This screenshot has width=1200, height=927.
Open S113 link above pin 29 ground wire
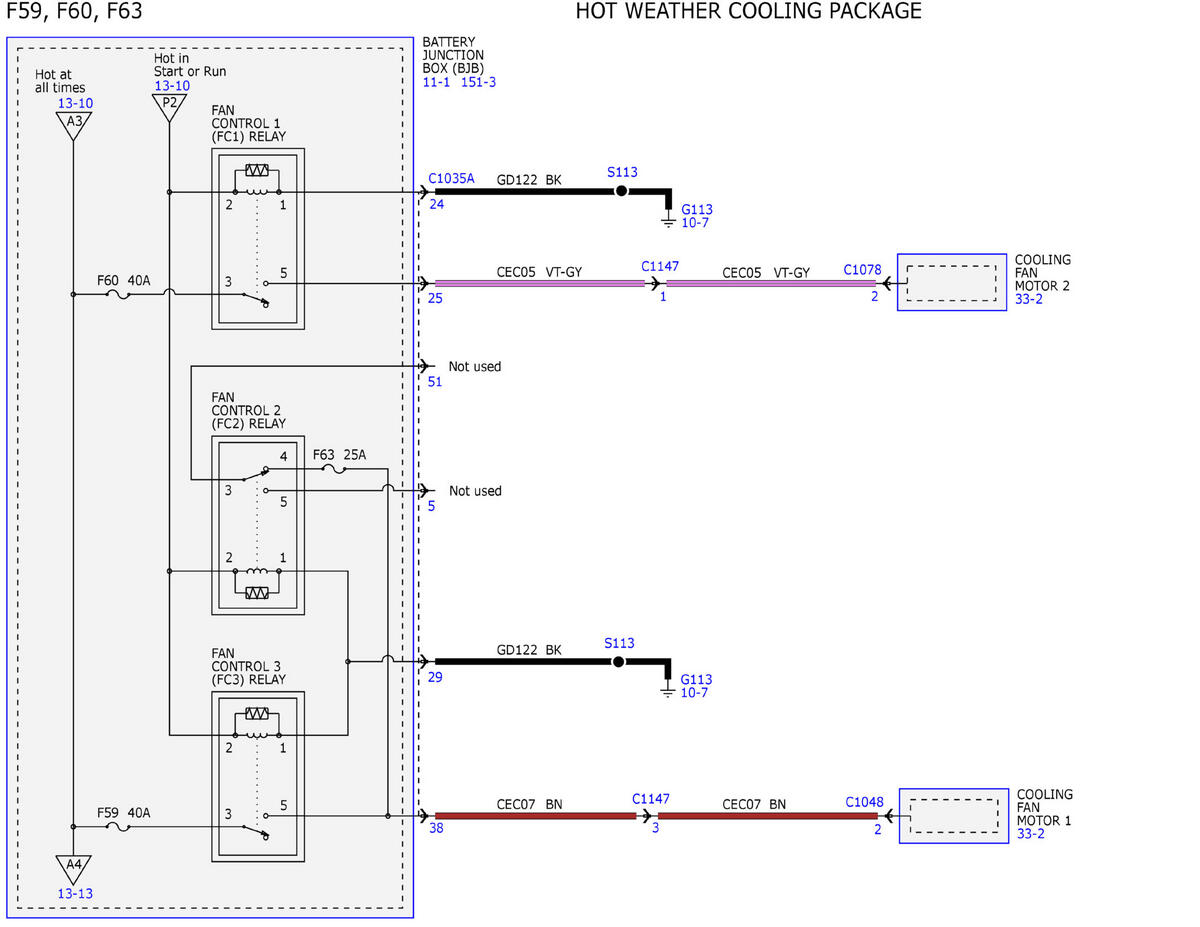point(619,643)
